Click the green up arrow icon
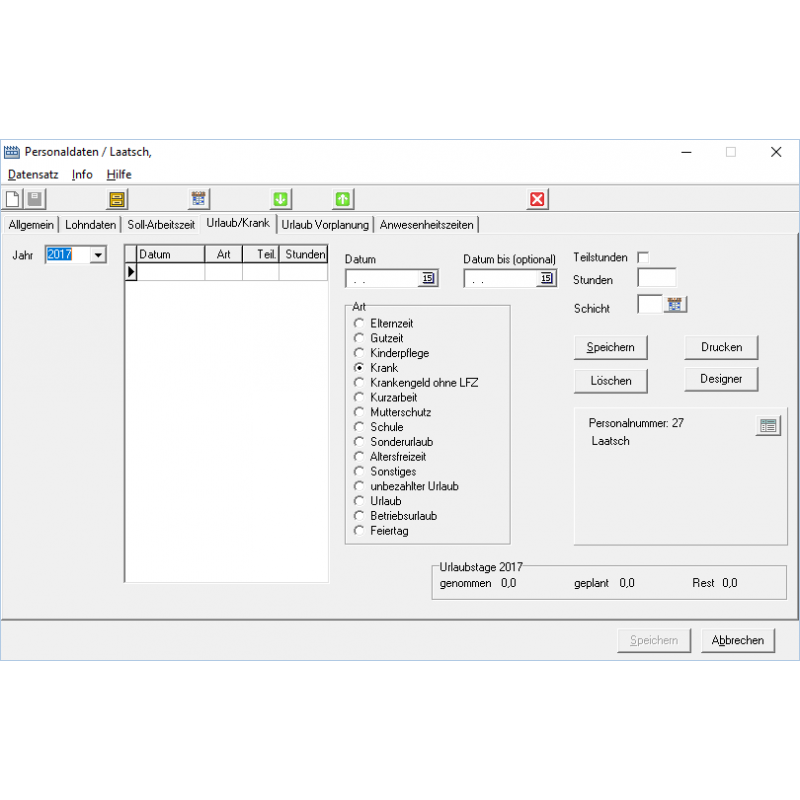The height and width of the screenshot is (800, 800). (x=343, y=199)
